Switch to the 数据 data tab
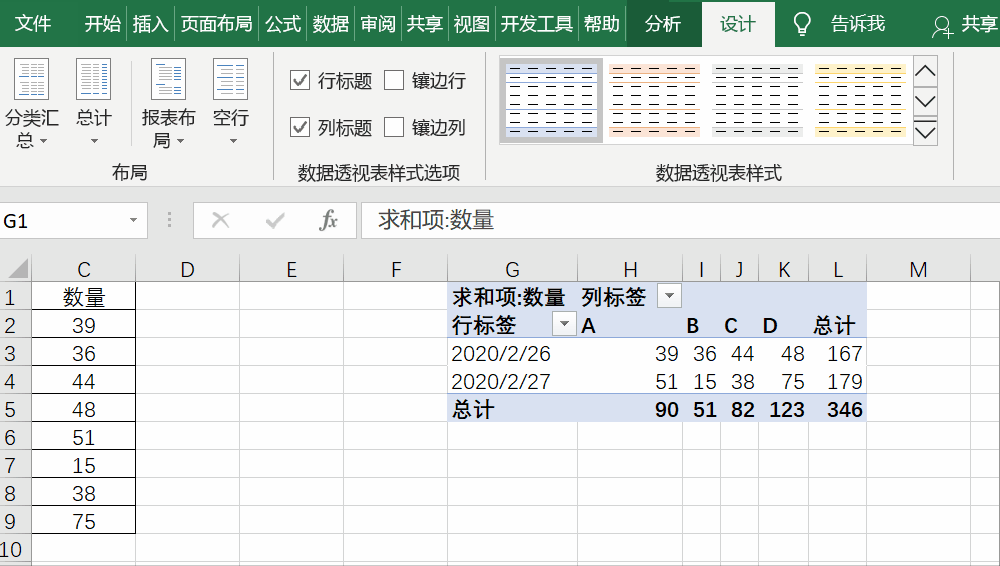1000x566 pixels. pos(330,24)
